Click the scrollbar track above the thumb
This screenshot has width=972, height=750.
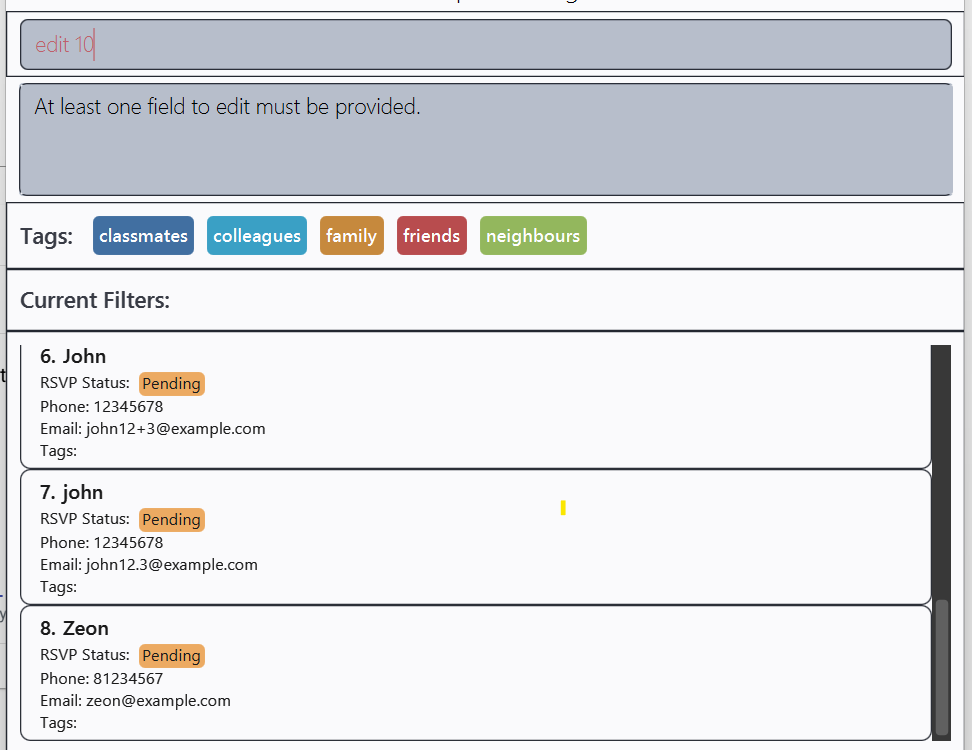941,471
